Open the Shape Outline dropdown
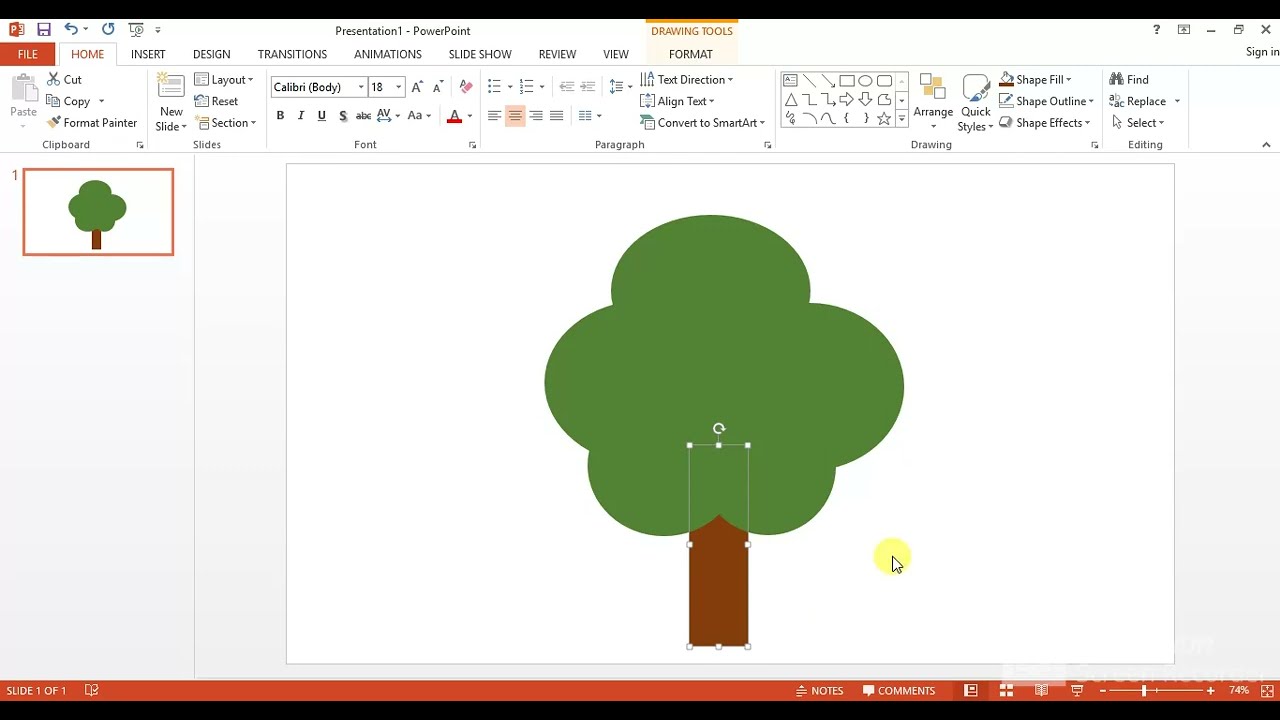The height and width of the screenshot is (720, 1280). click(x=1046, y=101)
